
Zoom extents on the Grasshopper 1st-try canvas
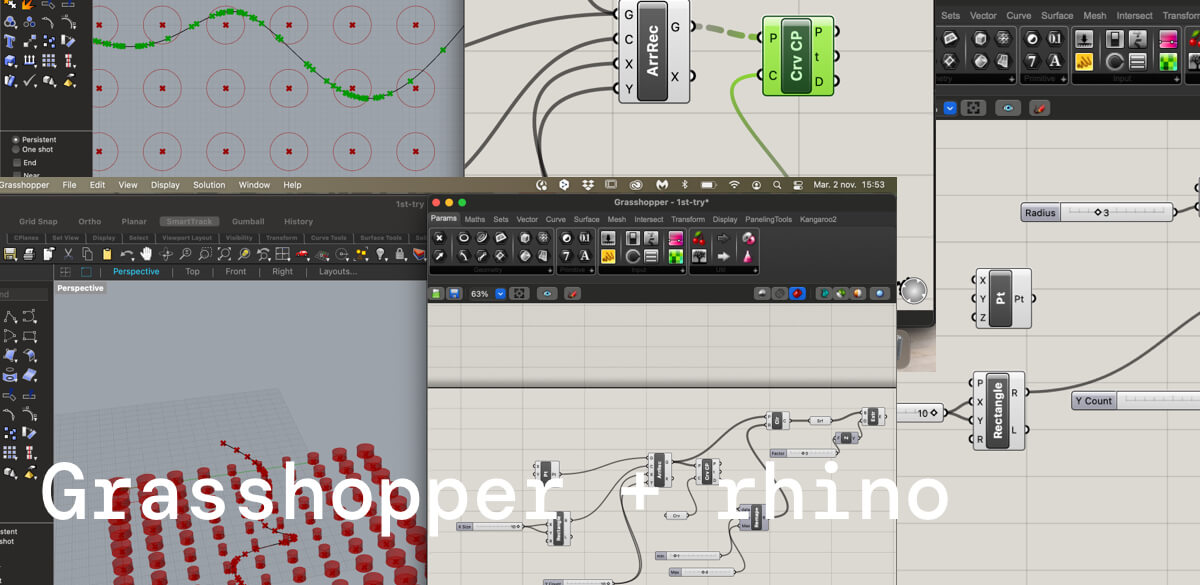[x=519, y=294]
